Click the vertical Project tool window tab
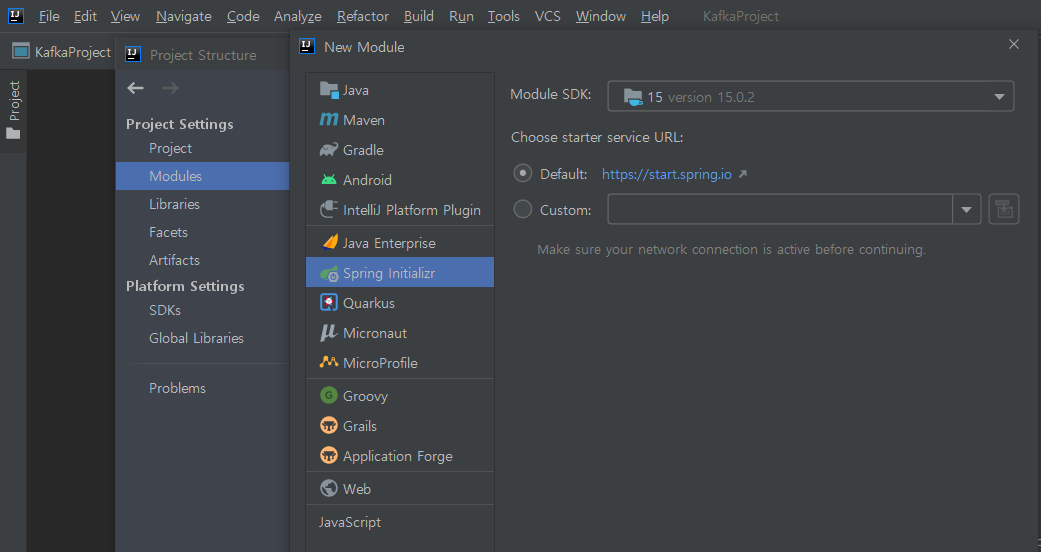1041x552 pixels. (13, 110)
